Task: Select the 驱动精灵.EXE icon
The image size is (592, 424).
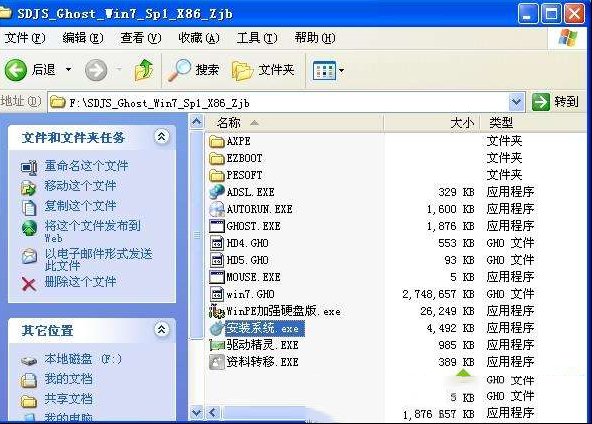Action: click(217, 345)
